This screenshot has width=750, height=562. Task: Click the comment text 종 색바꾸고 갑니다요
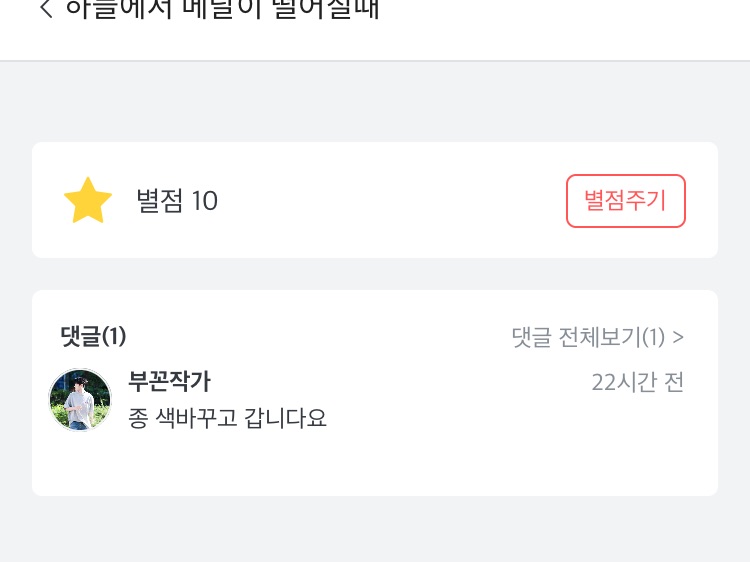[x=228, y=417]
